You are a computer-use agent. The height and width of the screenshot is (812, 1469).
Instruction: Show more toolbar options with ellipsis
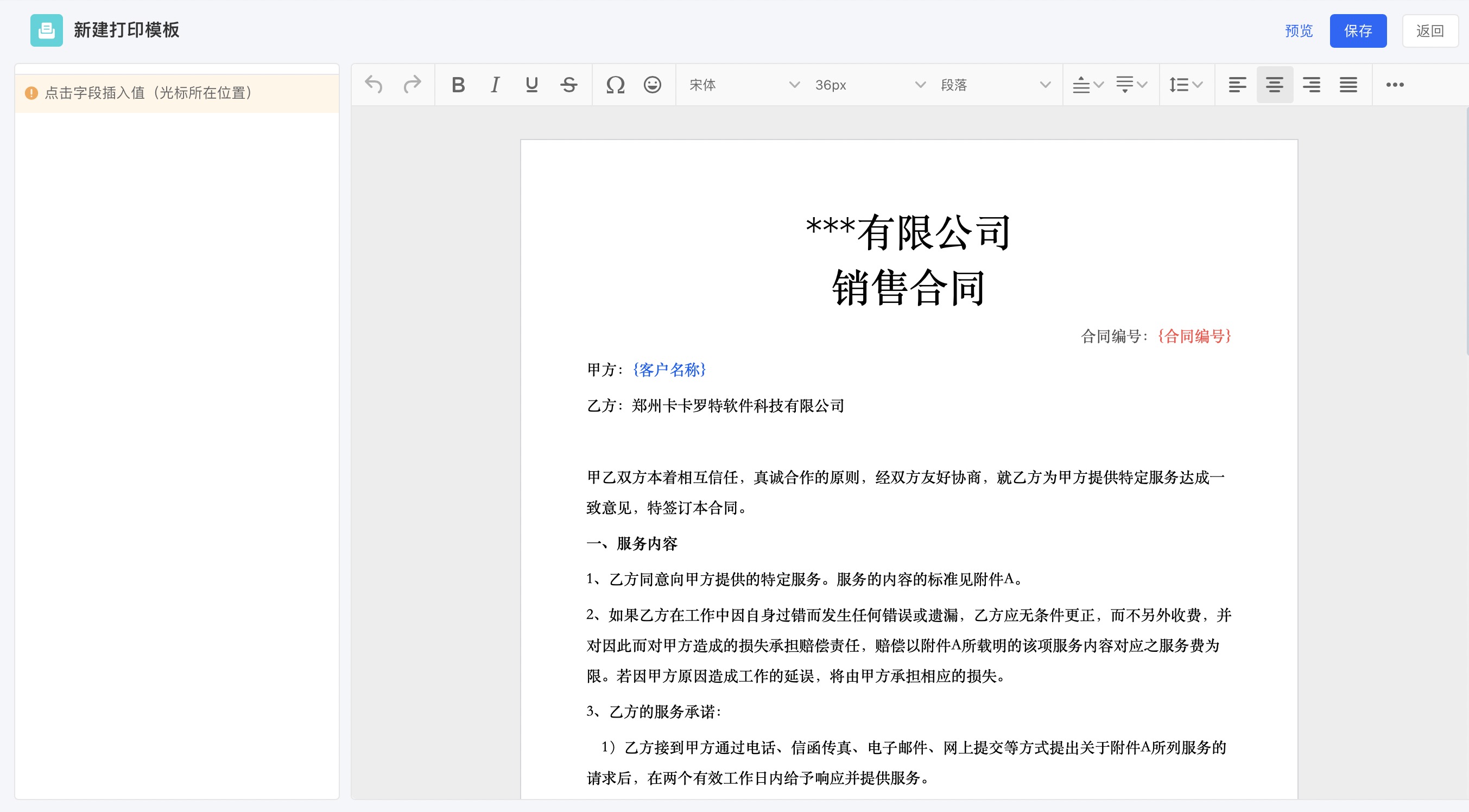1395,84
